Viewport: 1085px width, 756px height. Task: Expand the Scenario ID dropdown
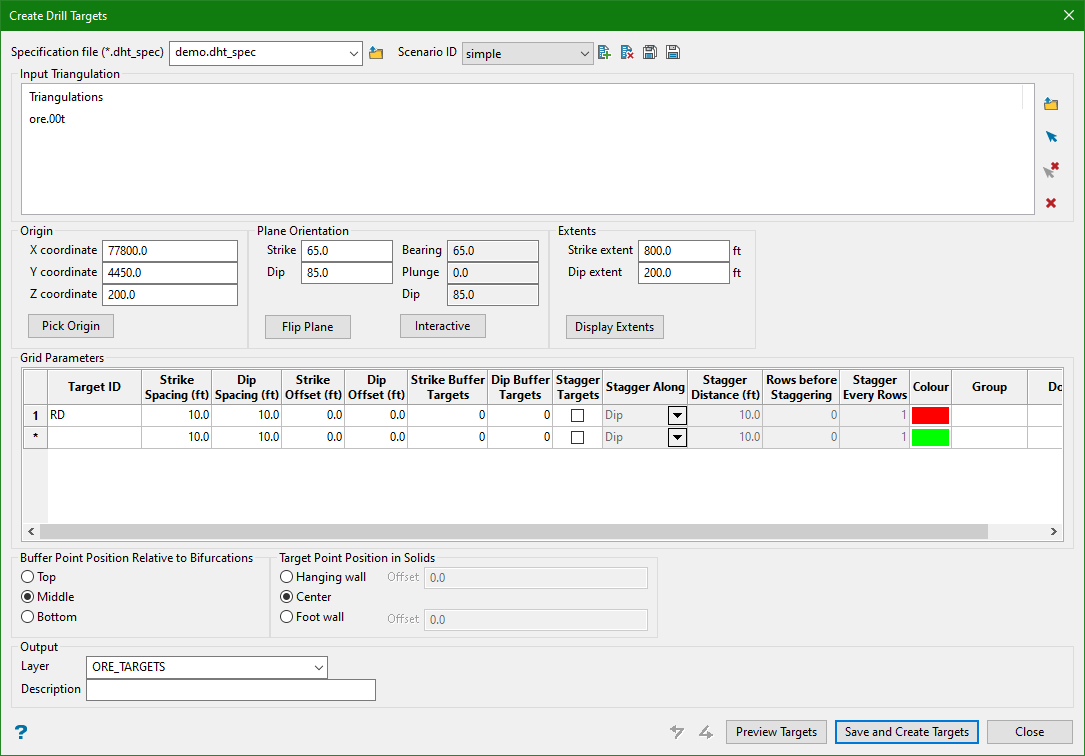tap(585, 54)
